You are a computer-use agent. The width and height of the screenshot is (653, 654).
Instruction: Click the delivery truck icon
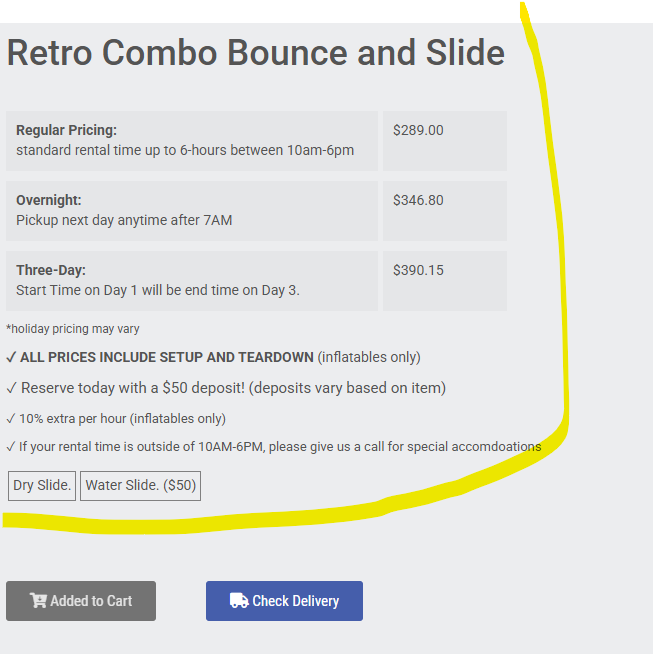239,601
